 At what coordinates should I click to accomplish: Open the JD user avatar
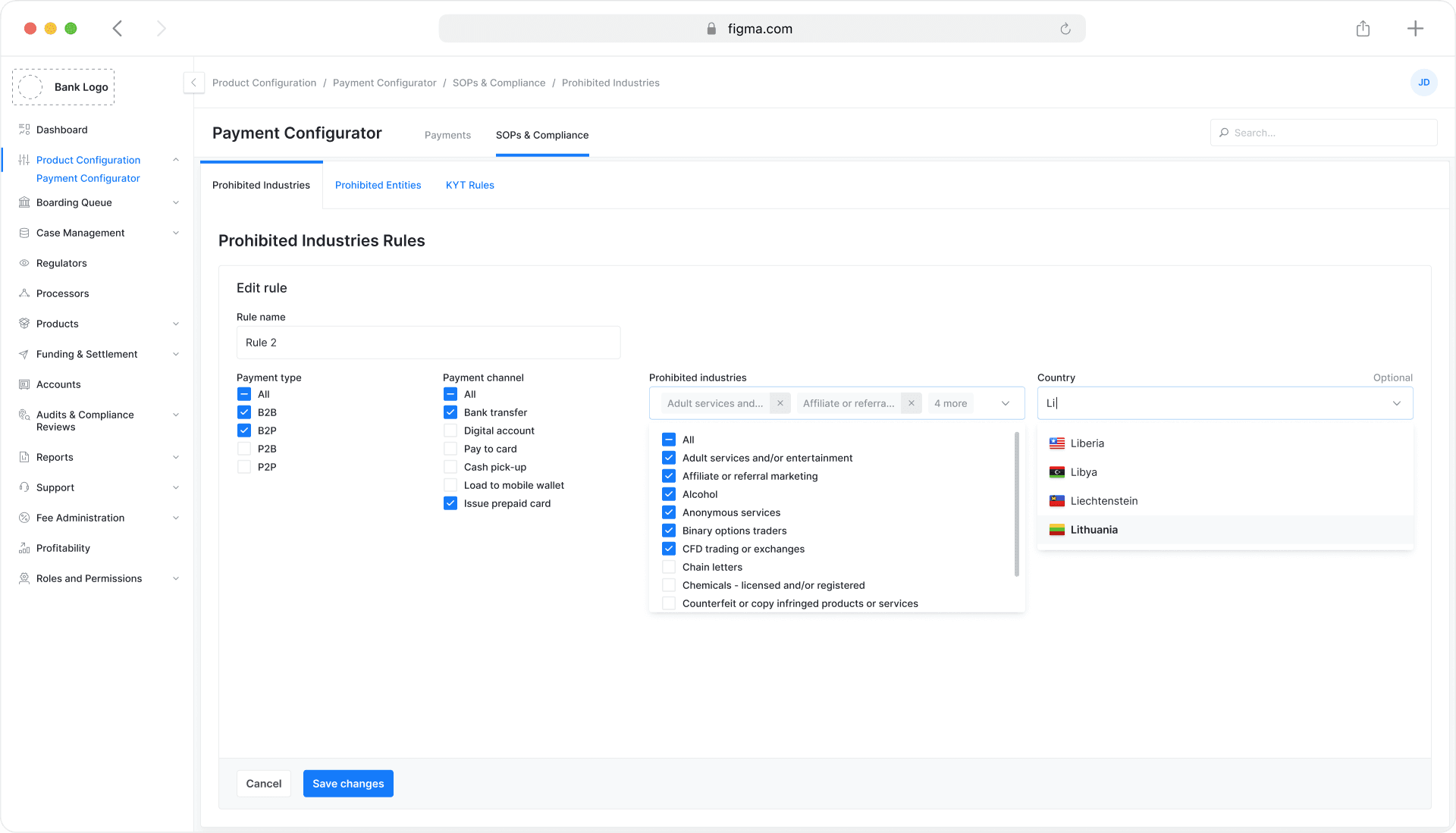(x=1423, y=83)
